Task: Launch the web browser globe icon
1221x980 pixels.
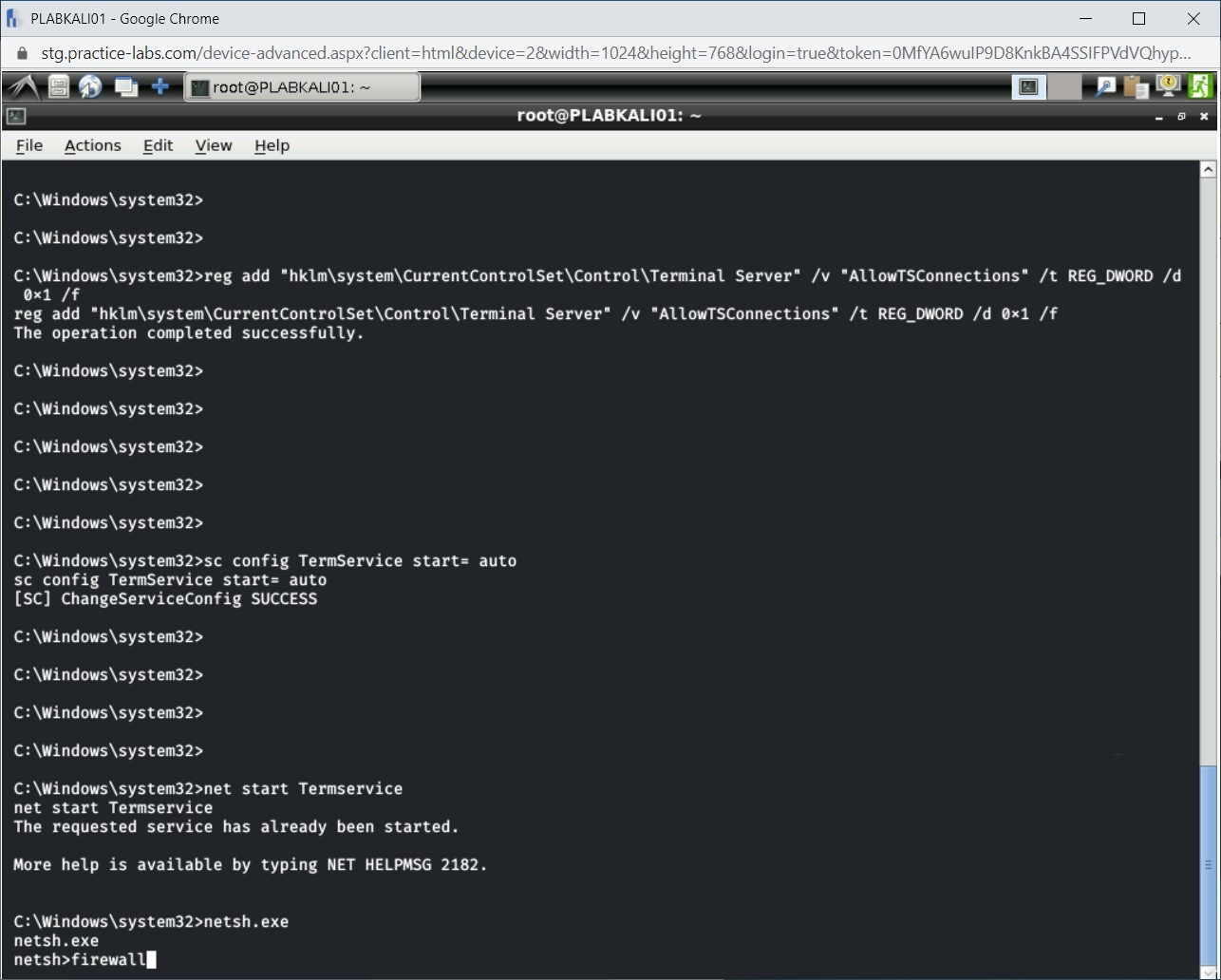Action: click(x=90, y=87)
